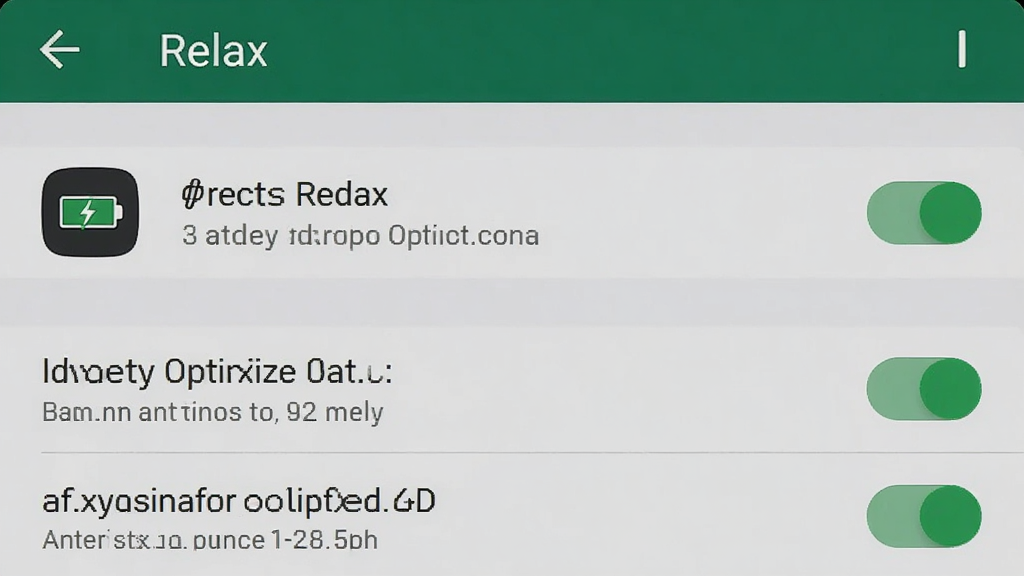Turn off the oolipfxed.GD switch
The height and width of the screenshot is (576, 1024).
(x=923, y=516)
